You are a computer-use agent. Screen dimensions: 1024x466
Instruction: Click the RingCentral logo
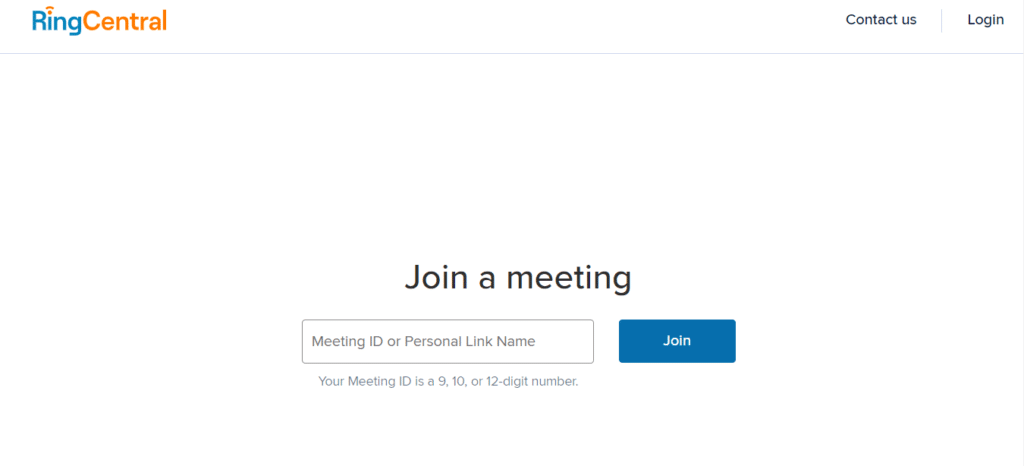coord(99,21)
